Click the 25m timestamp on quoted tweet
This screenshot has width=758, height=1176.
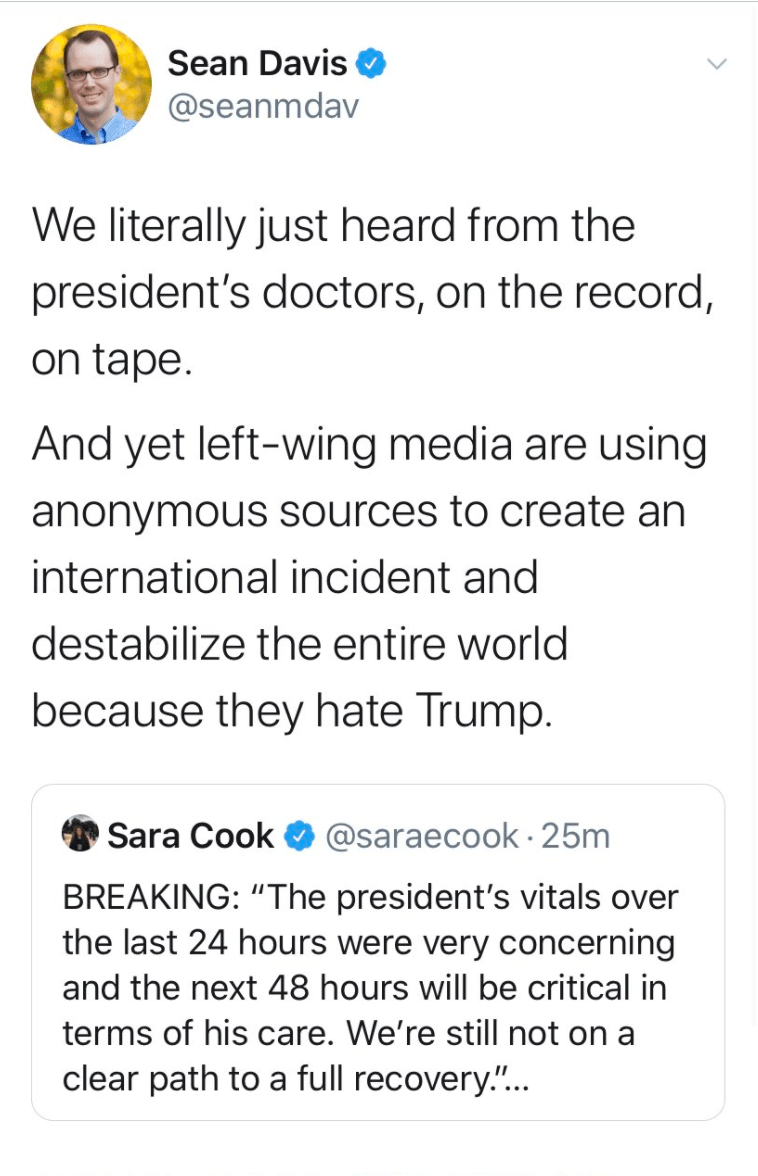coord(575,835)
